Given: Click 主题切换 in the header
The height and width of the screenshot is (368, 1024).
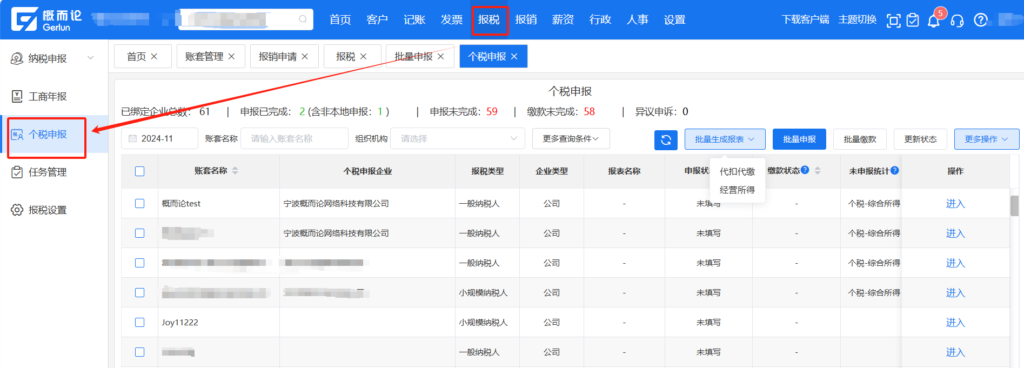Looking at the screenshot, I should pyautogui.click(x=857, y=20).
